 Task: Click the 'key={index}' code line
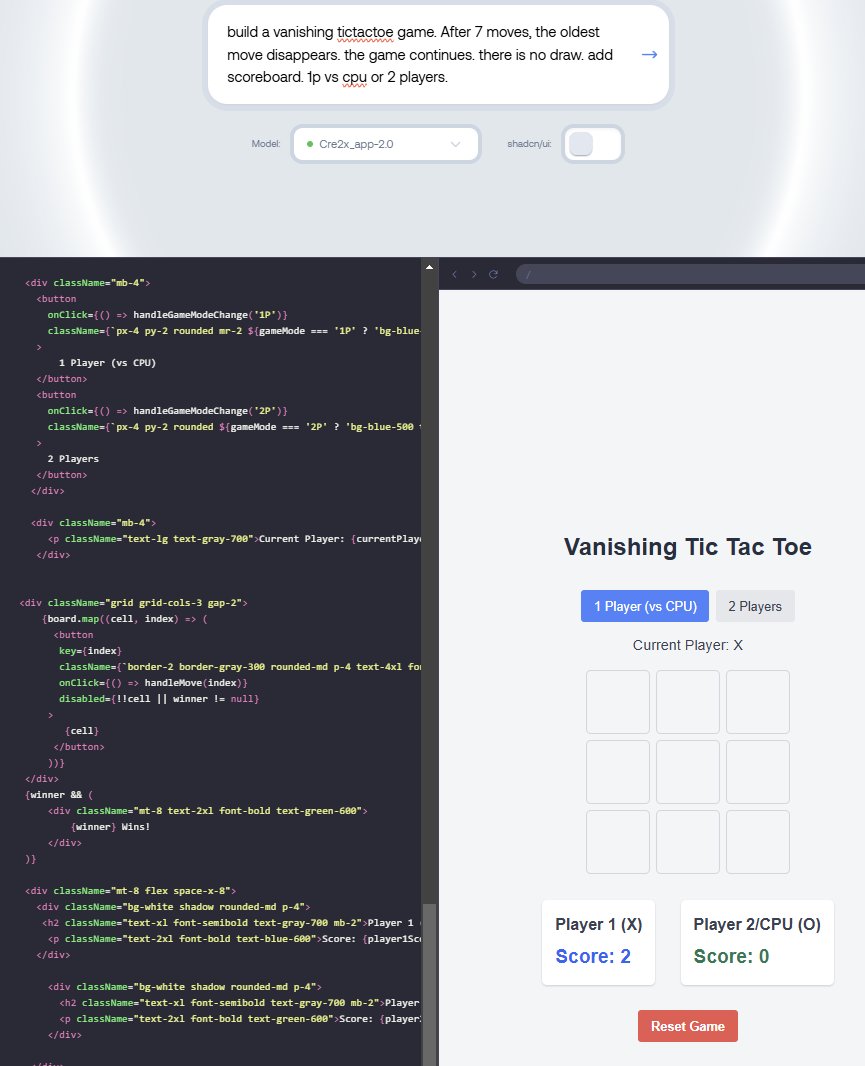point(90,651)
